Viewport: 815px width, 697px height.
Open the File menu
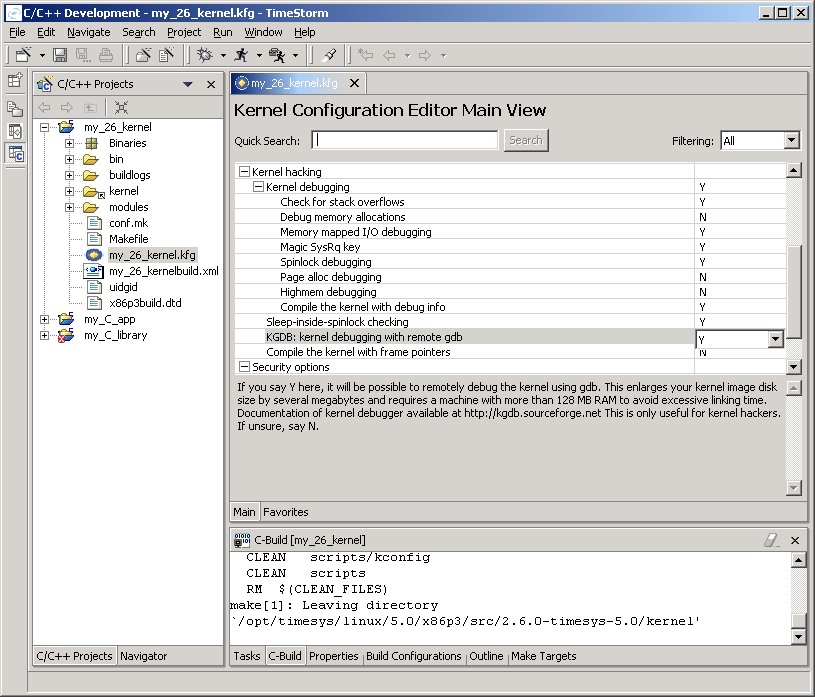17,32
